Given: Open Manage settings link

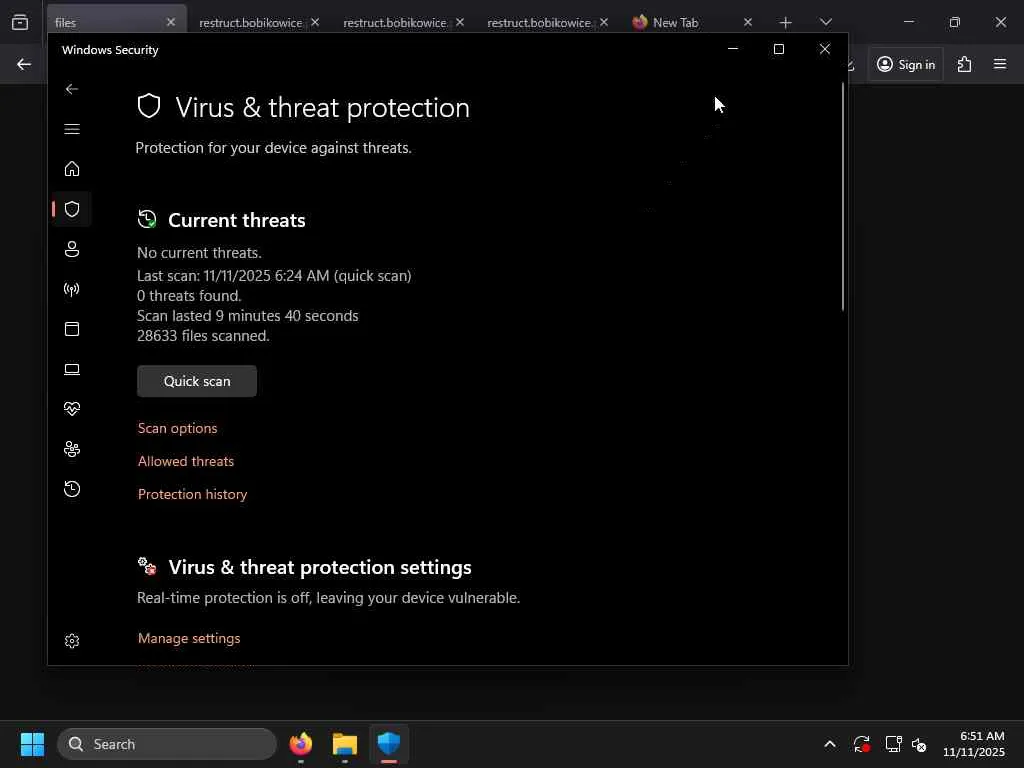Looking at the screenshot, I should pos(189,638).
